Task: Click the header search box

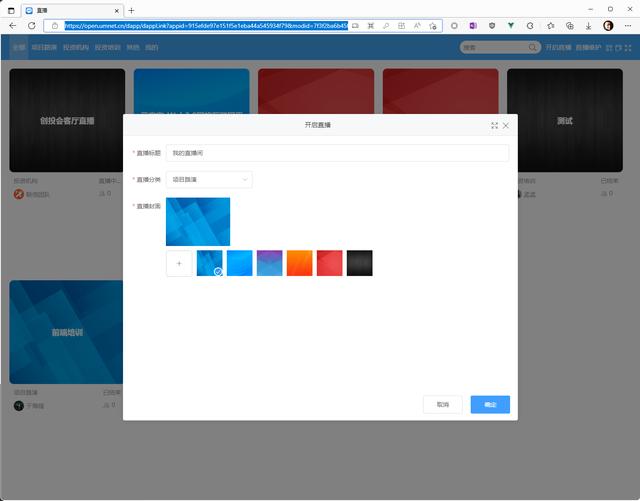Action: pos(500,47)
